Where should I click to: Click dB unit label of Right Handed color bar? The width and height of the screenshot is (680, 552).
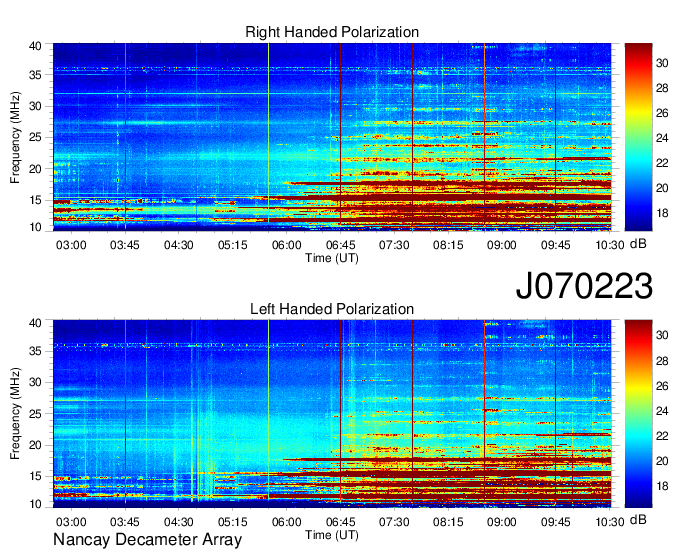(x=638, y=244)
